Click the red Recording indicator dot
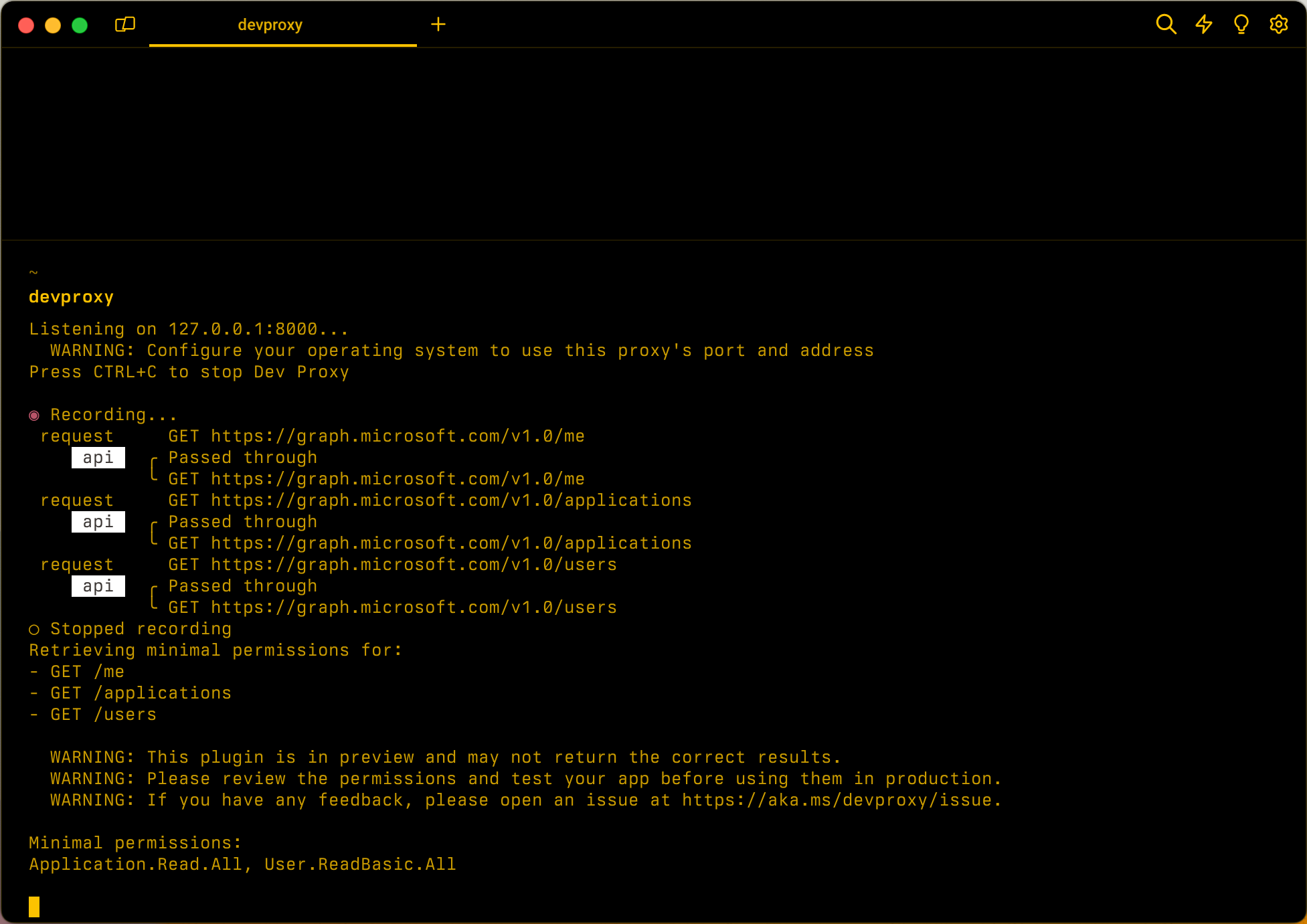The image size is (1307, 924). coord(34,415)
